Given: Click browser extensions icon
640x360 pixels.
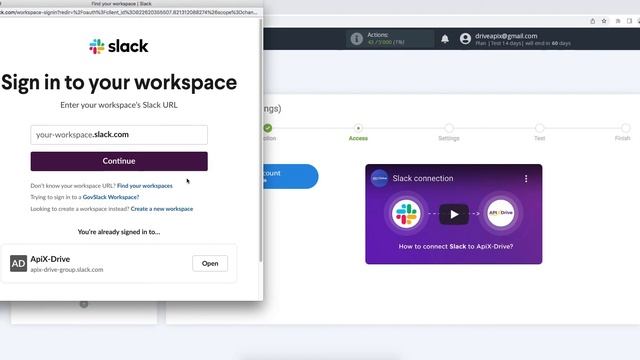Looking at the screenshot, I should [618, 21].
